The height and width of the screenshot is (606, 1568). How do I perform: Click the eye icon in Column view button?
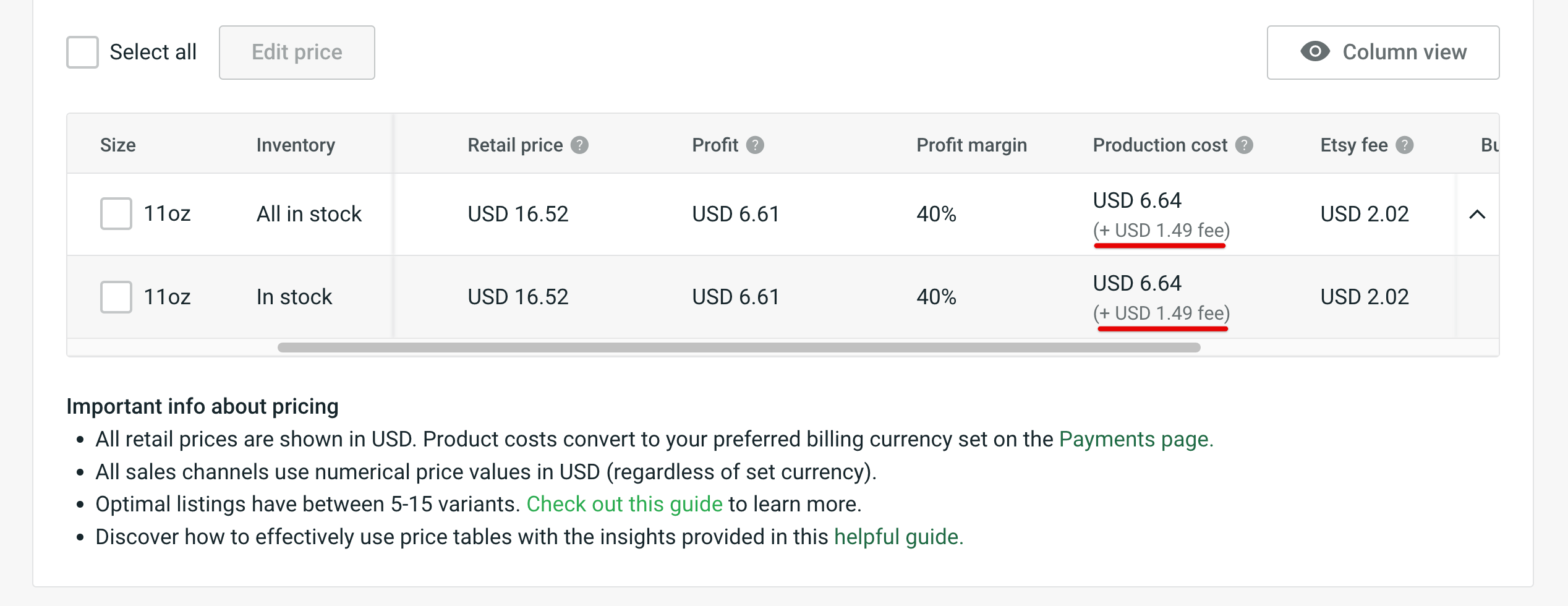pyautogui.click(x=1316, y=52)
